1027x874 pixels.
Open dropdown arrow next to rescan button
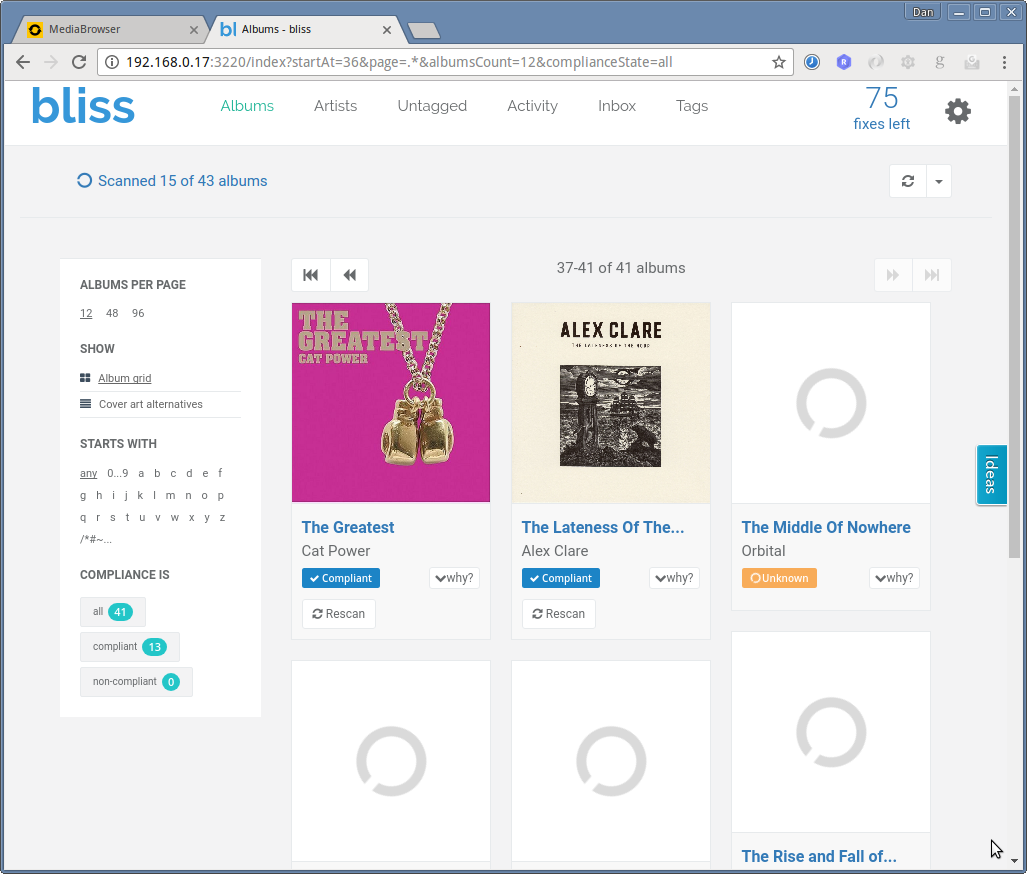click(939, 181)
